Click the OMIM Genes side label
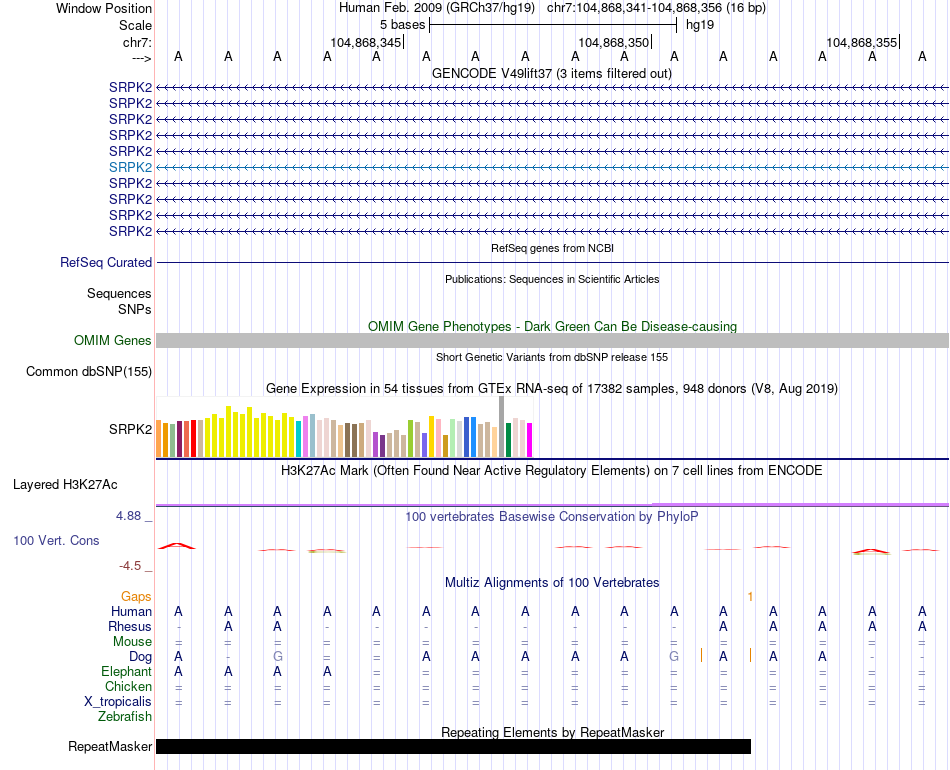The width and height of the screenshot is (950, 770). [113, 340]
